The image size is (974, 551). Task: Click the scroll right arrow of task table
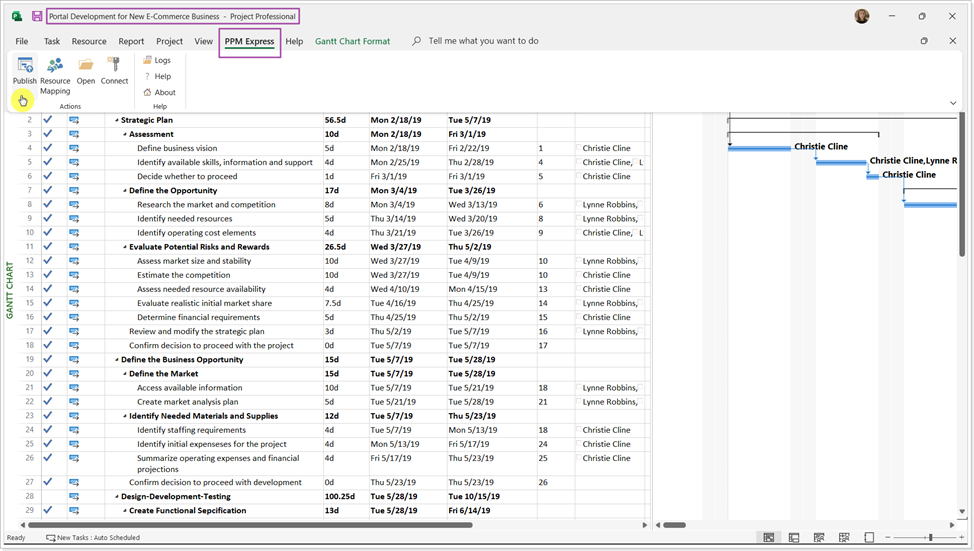tap(644, 525)
